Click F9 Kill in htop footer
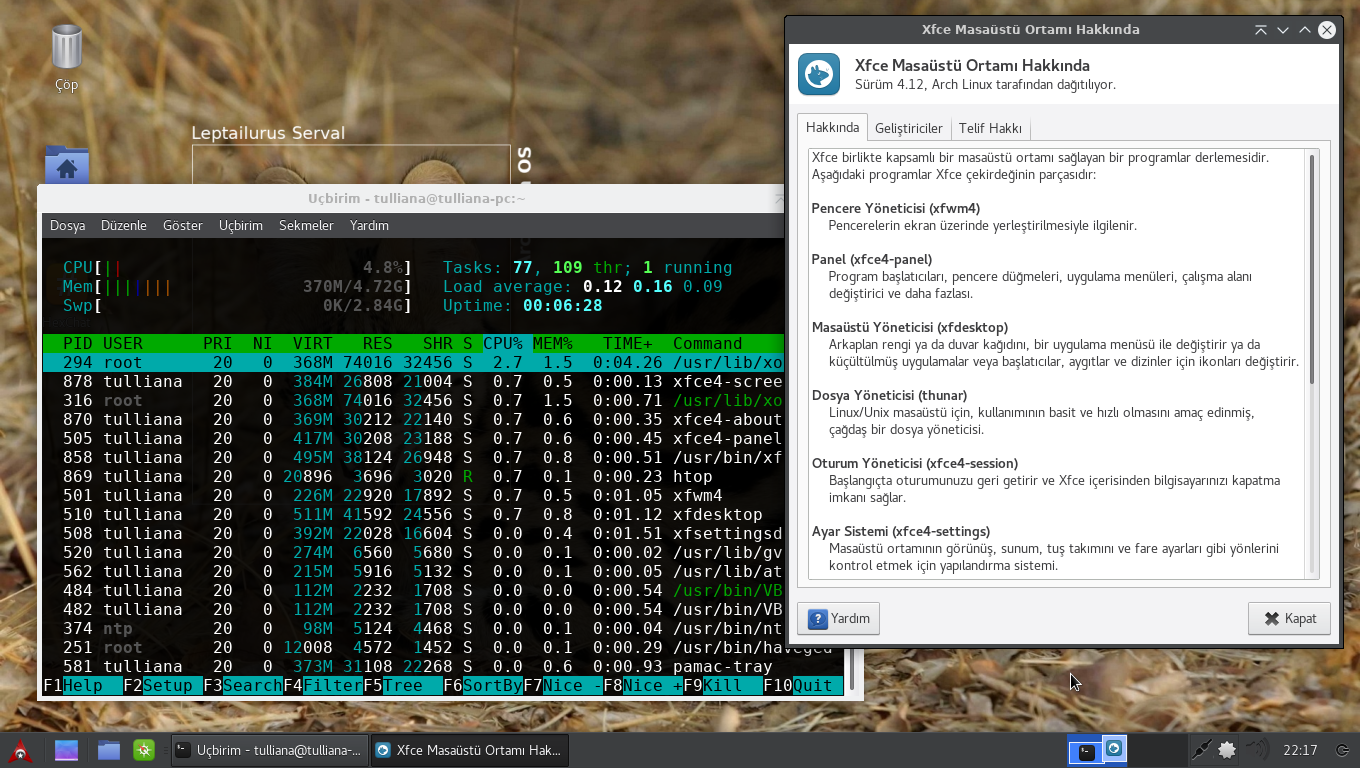Image resolution: width=1360 pixels, height=768 pixels. pos(723,685)
